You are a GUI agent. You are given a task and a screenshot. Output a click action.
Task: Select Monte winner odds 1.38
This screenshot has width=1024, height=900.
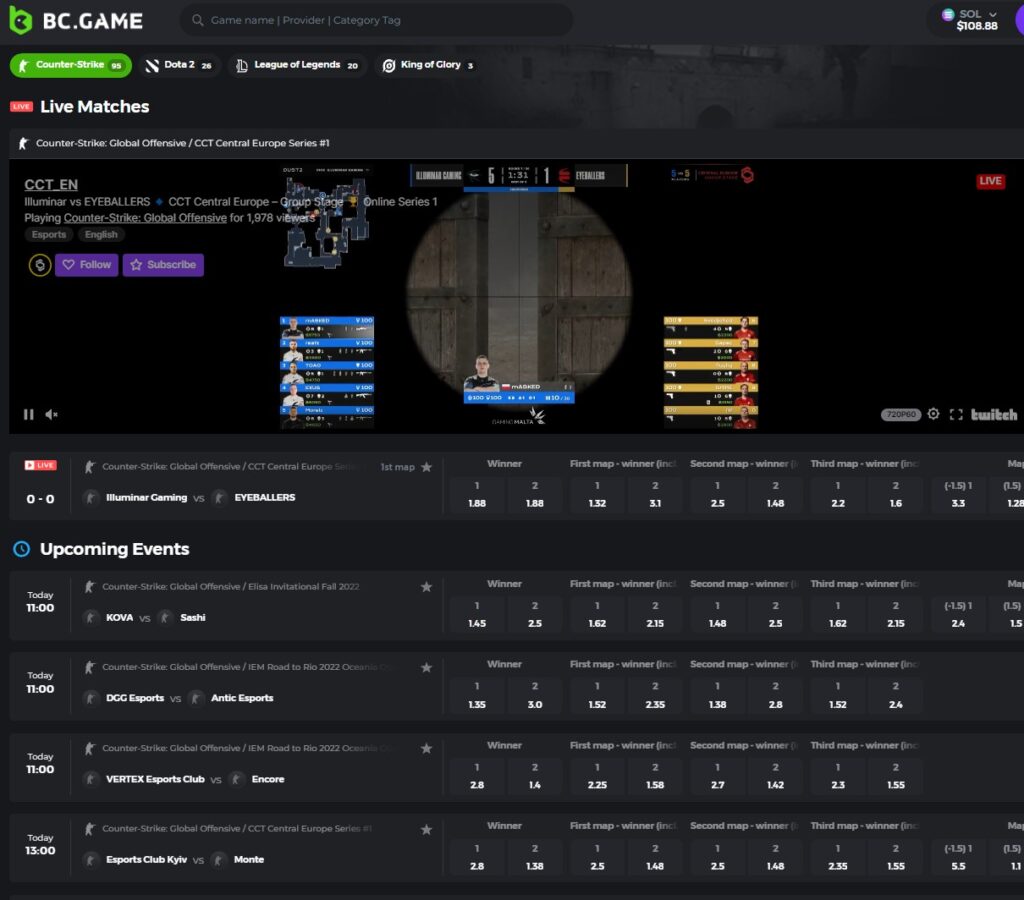point(535,857)
